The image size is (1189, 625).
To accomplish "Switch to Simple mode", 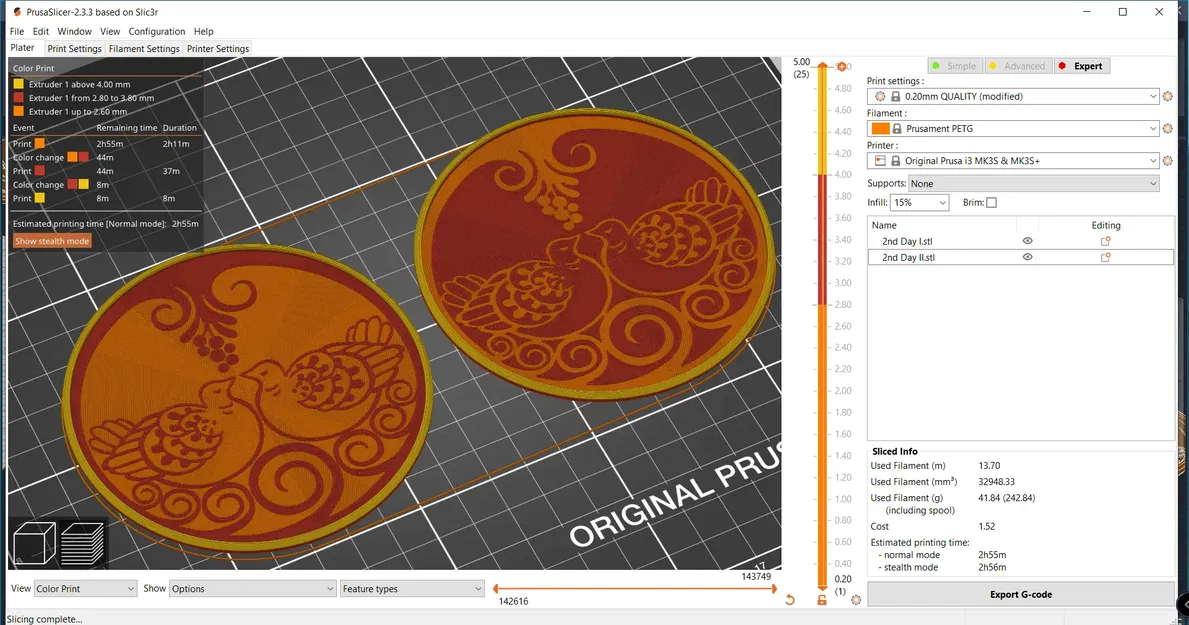I will (x=955, y=66).
